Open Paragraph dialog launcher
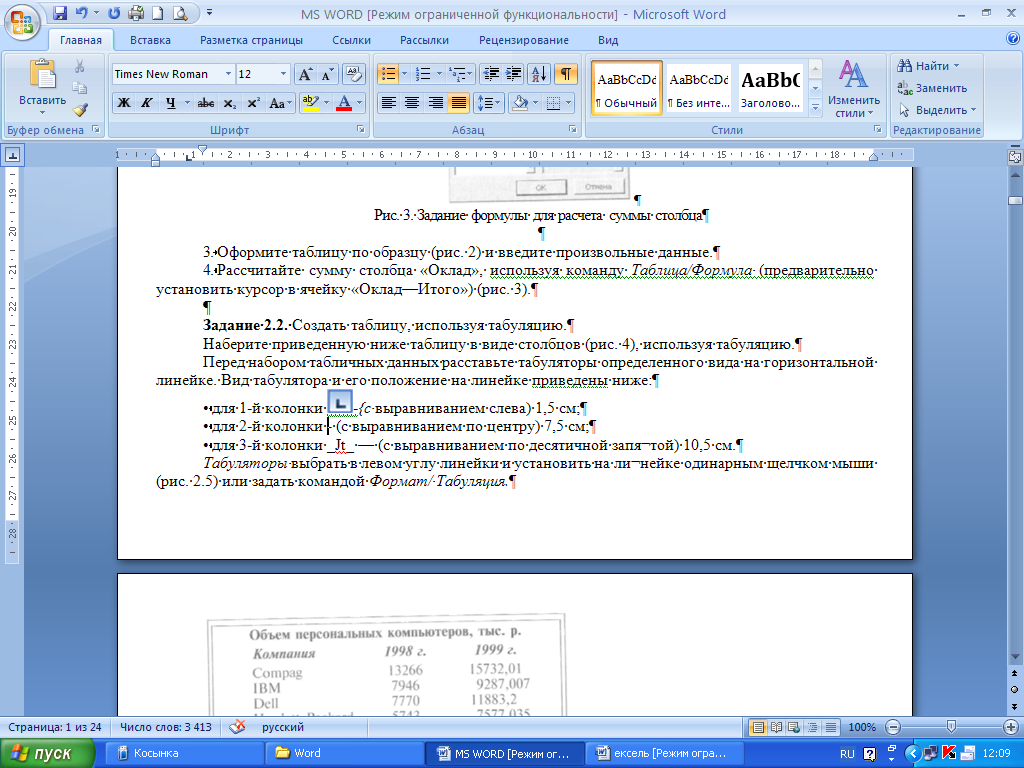Screen dimensions: 1024x768 point(573,129)
